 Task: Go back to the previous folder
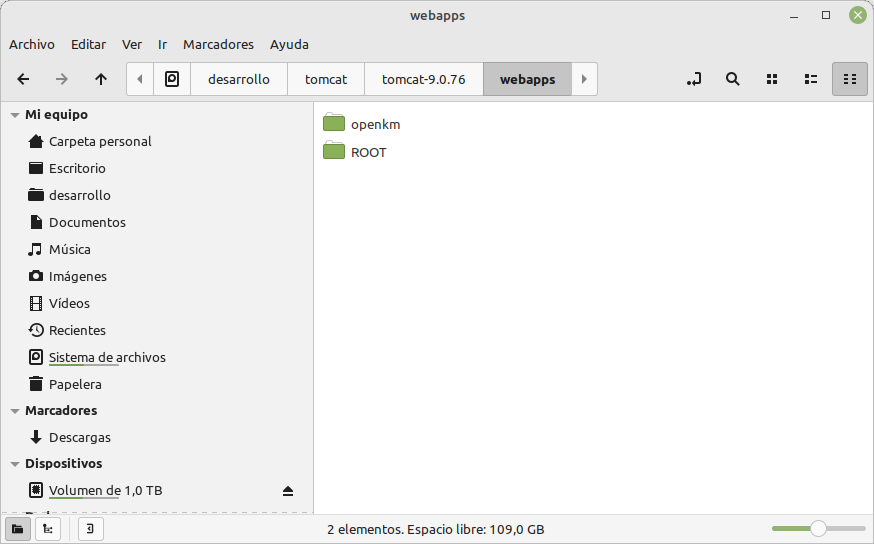coord(24,79)
